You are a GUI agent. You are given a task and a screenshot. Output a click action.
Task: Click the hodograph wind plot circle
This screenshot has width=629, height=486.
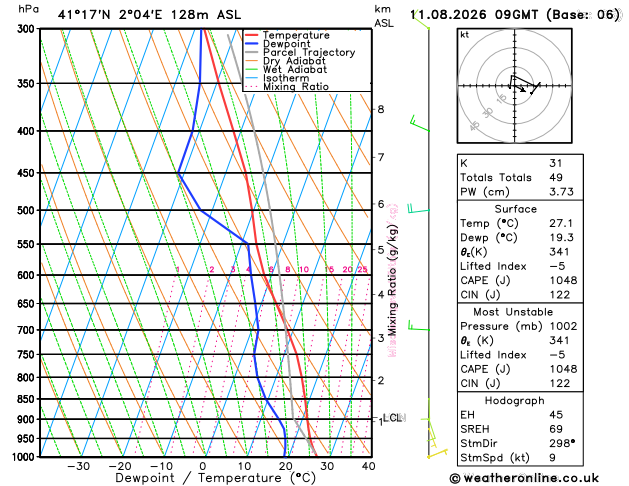(x=514, y=86)
